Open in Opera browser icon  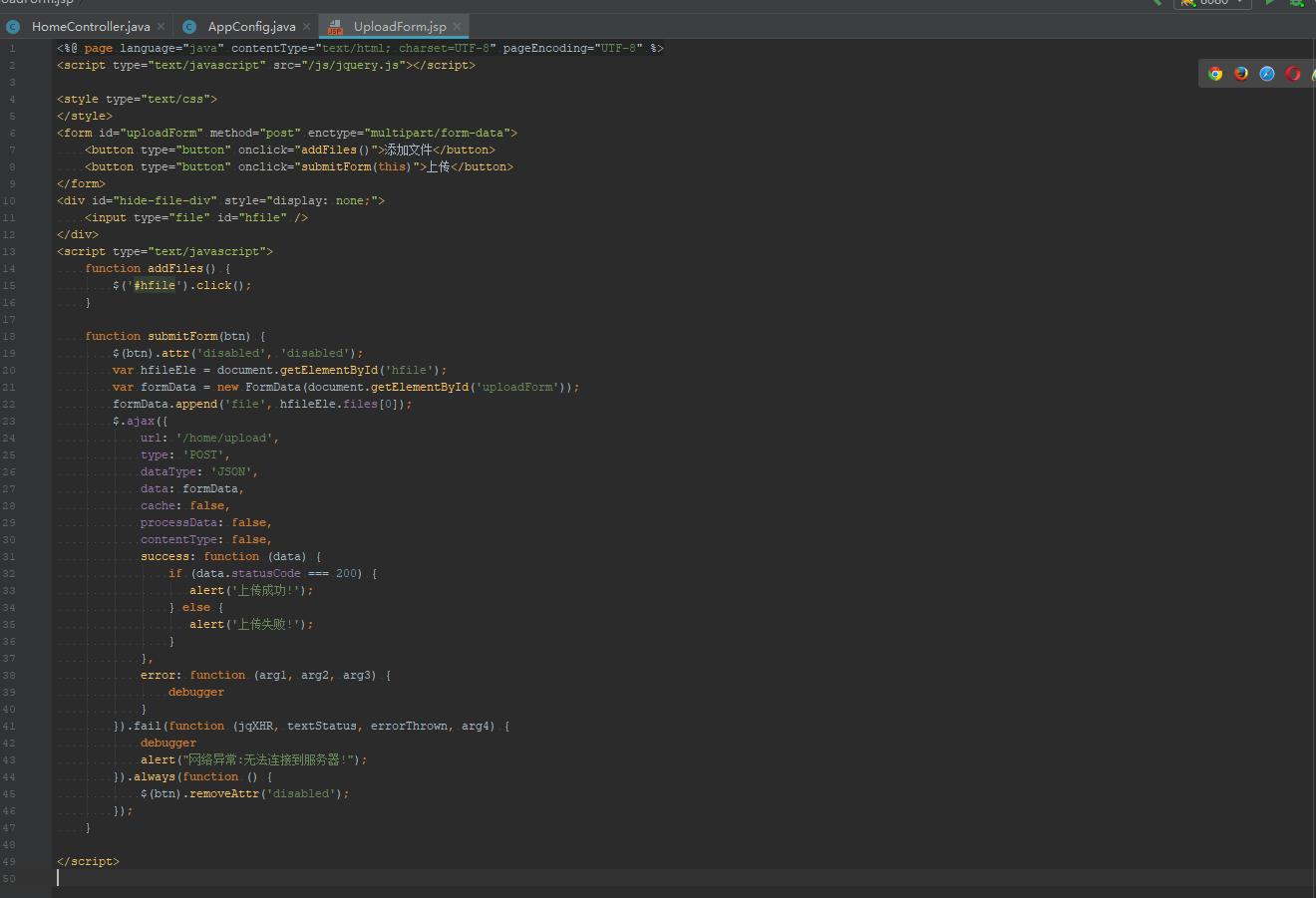point(1293,74)
